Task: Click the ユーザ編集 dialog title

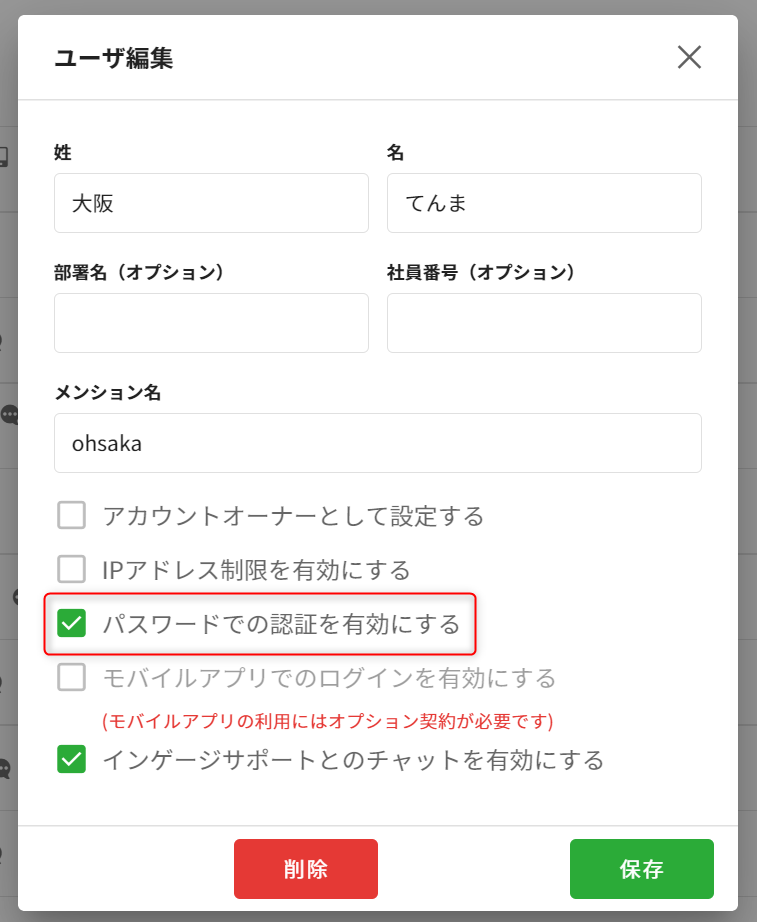Action: tap(113, 58)
